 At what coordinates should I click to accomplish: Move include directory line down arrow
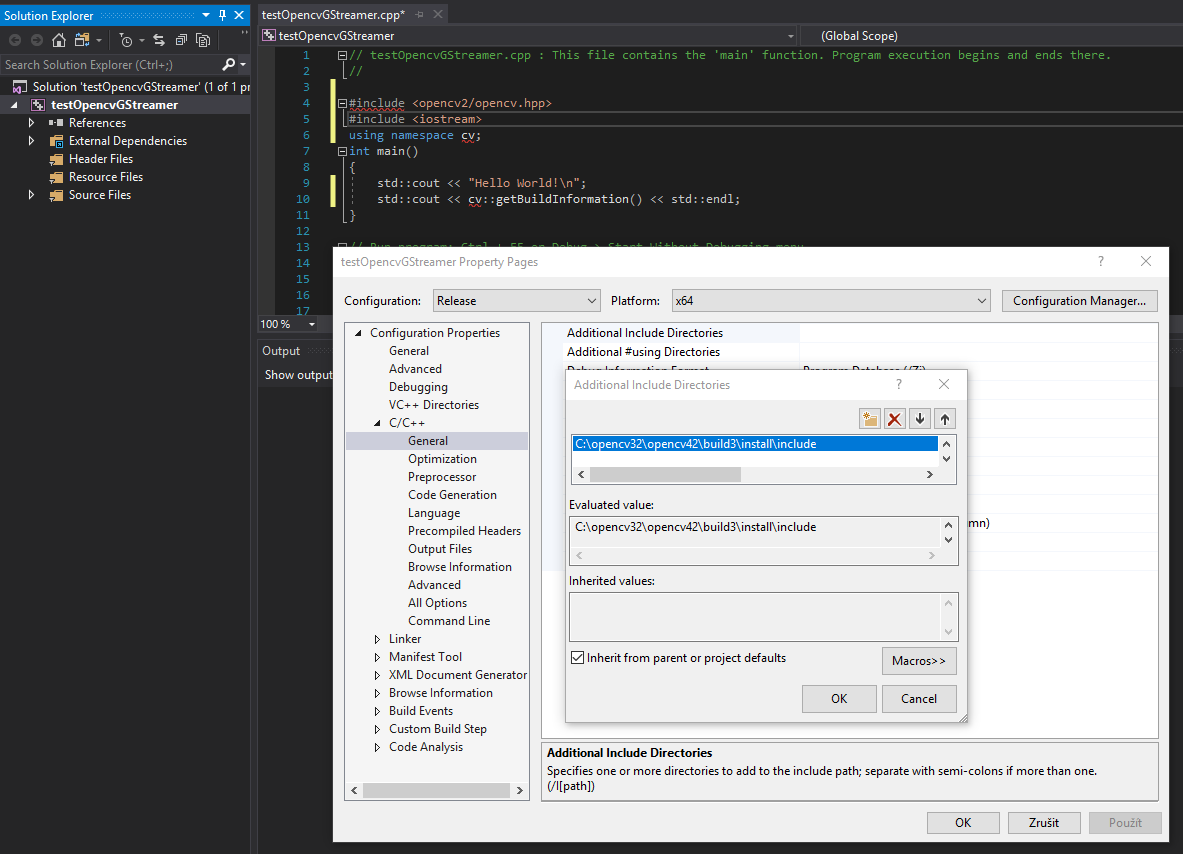pyautogui.click(x=920, y=419)
